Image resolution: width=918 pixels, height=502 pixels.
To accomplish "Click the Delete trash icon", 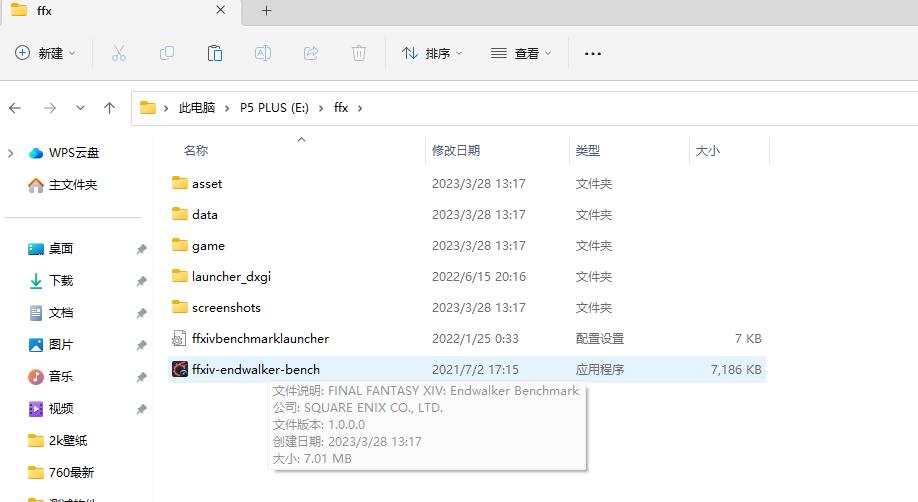I will pos(359,53).
